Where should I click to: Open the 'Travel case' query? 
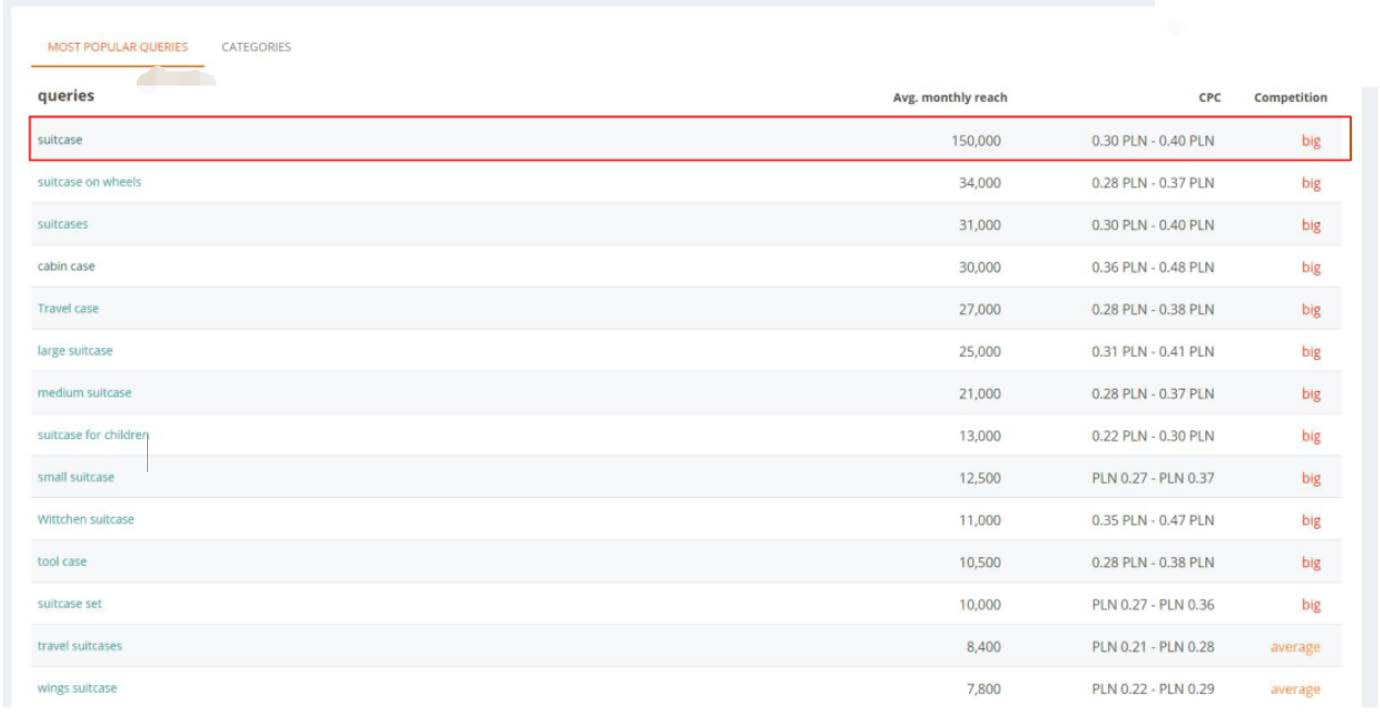68,308
